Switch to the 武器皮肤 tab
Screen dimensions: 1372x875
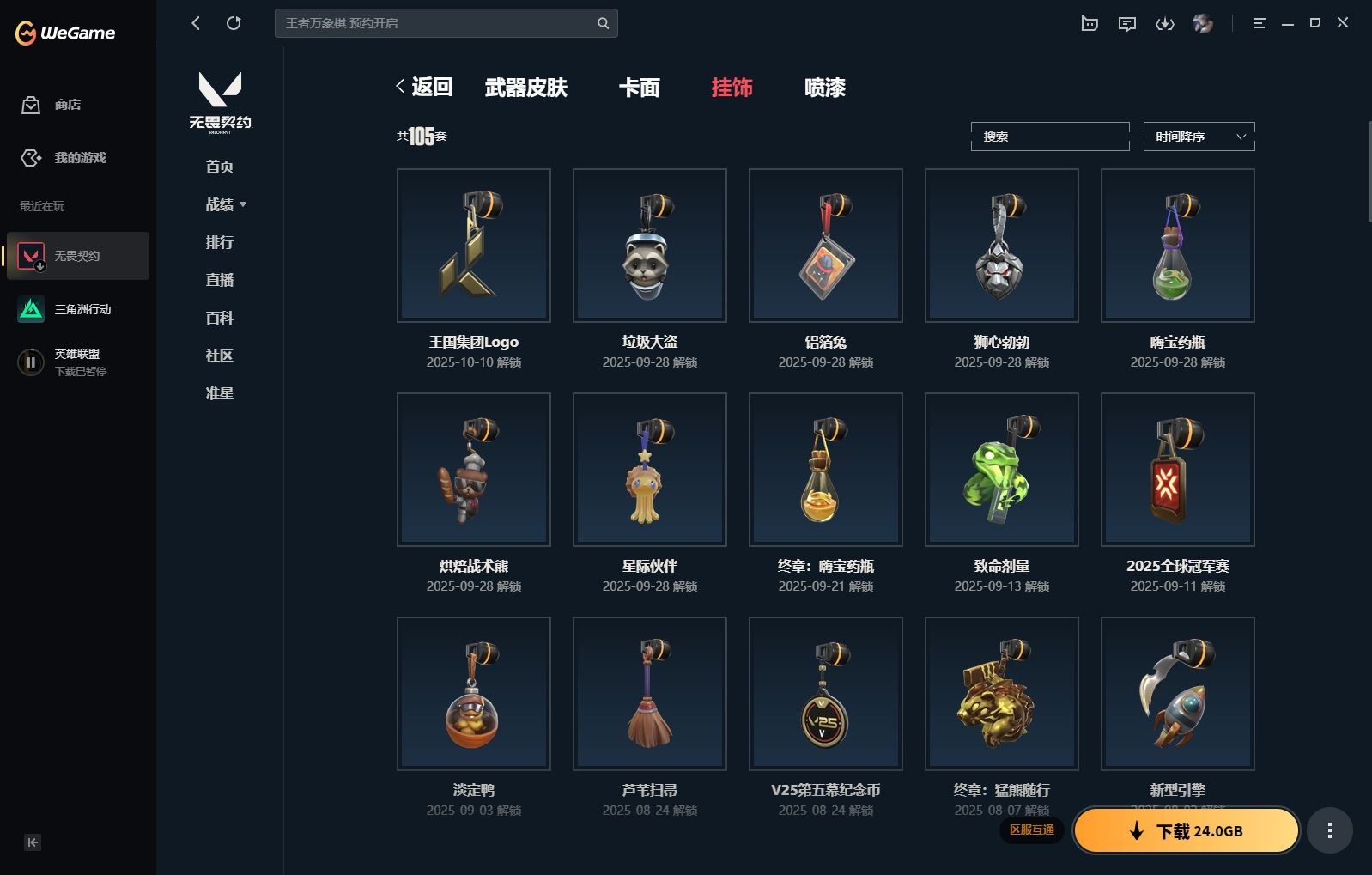[x=525, y=88]
